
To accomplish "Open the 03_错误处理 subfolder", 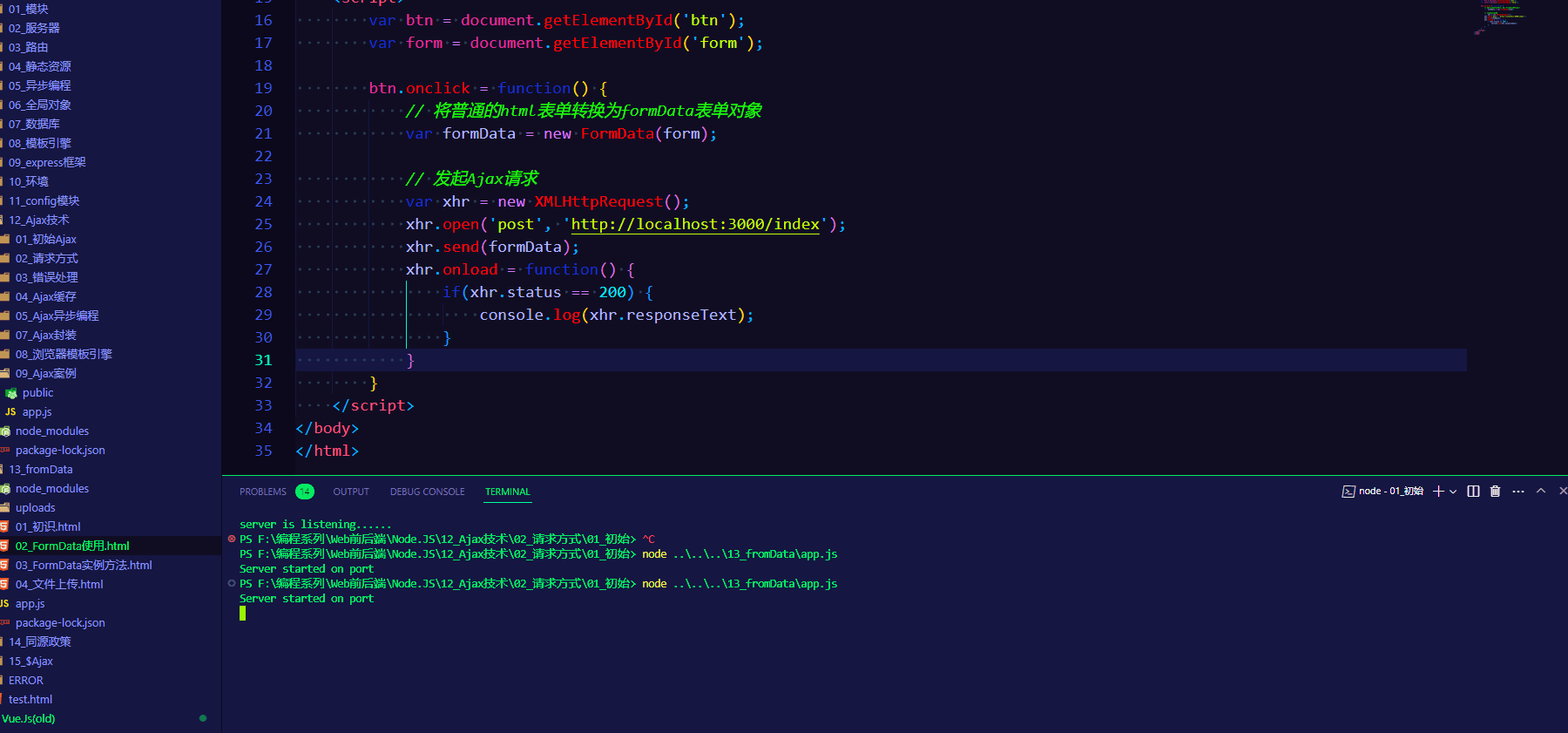I will (46, 277).
